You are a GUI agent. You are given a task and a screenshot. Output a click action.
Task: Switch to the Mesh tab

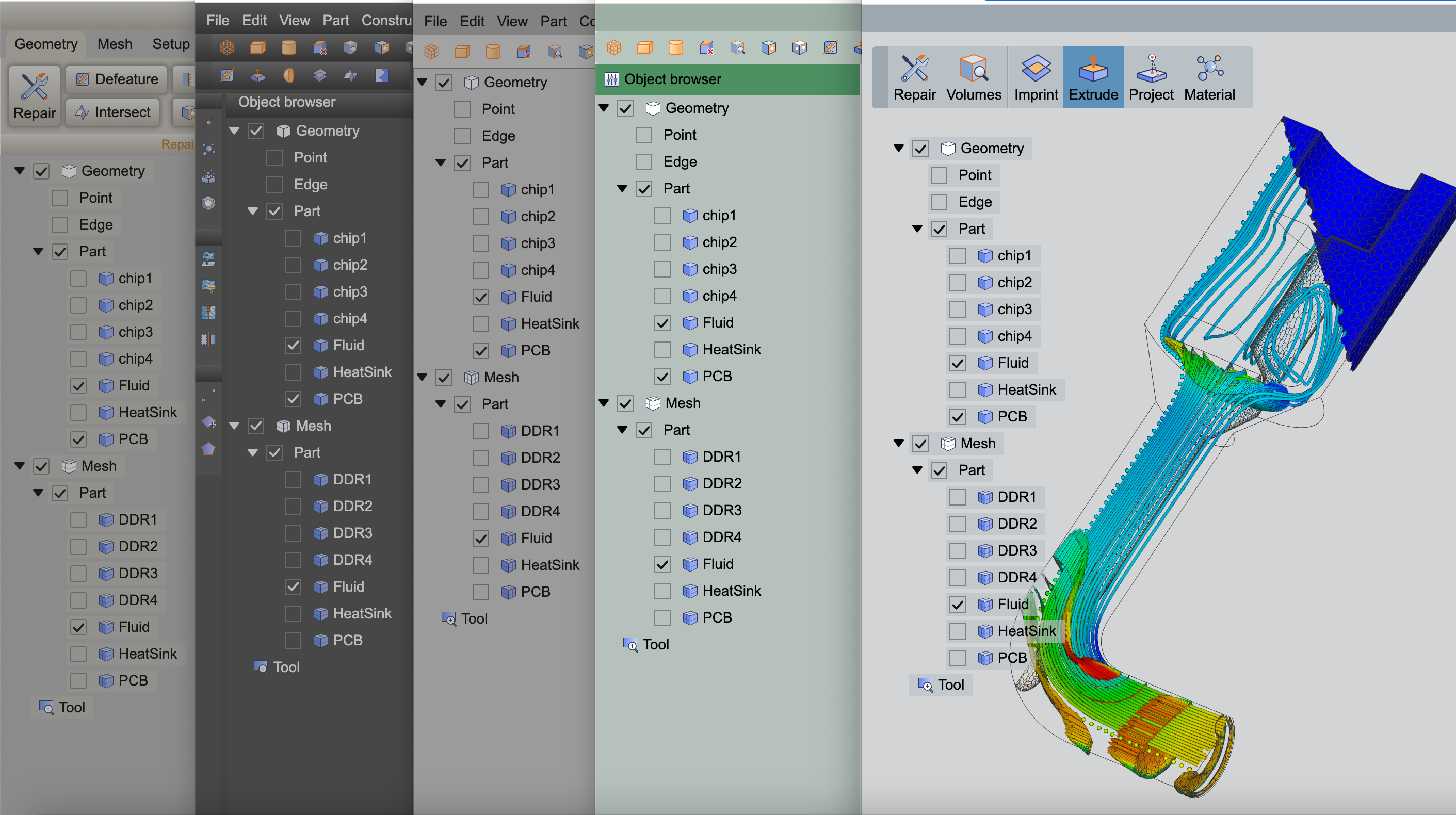tap(115, 44)
